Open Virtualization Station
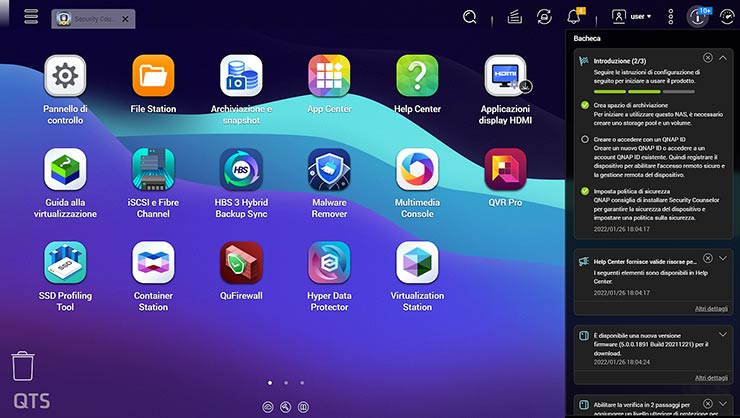The height and width of the screenshot is (418, 740). tap(417, 263)
